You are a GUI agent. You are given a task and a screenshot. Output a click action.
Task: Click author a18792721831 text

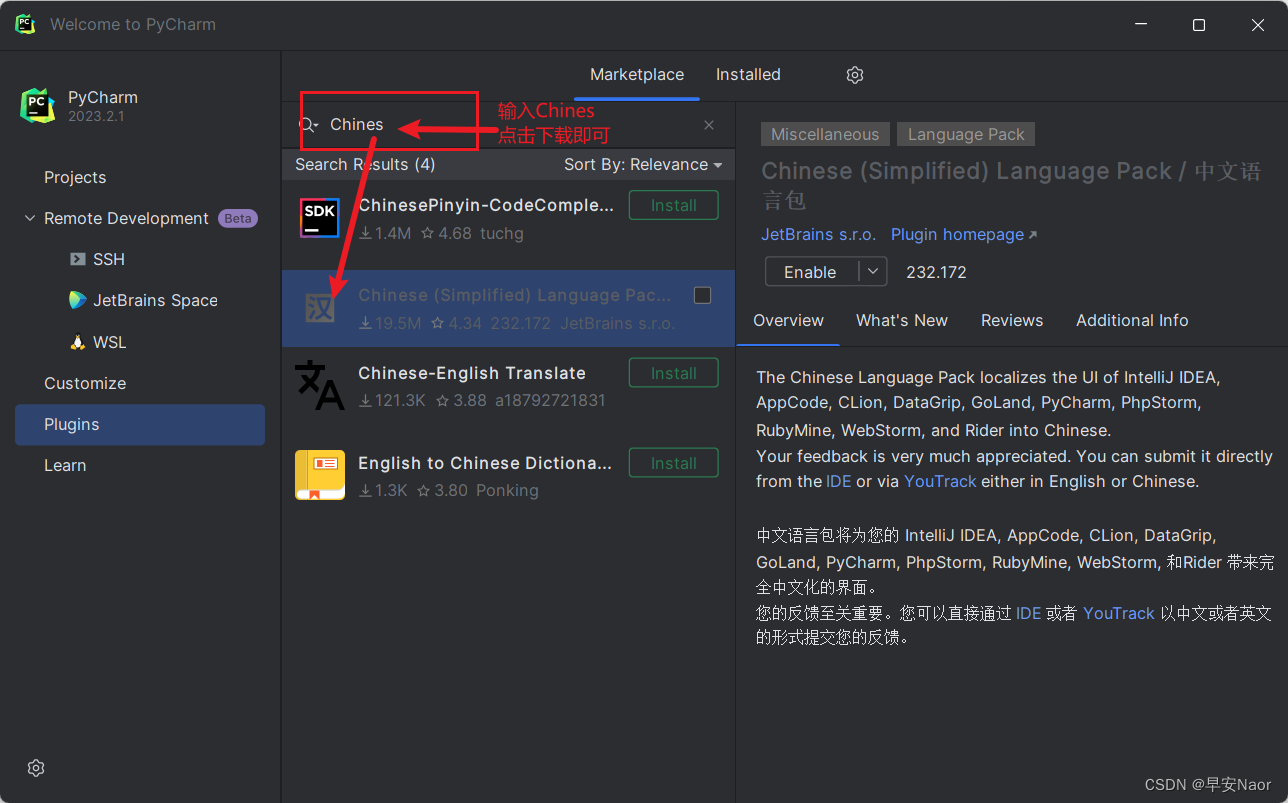tap(550, 400)
